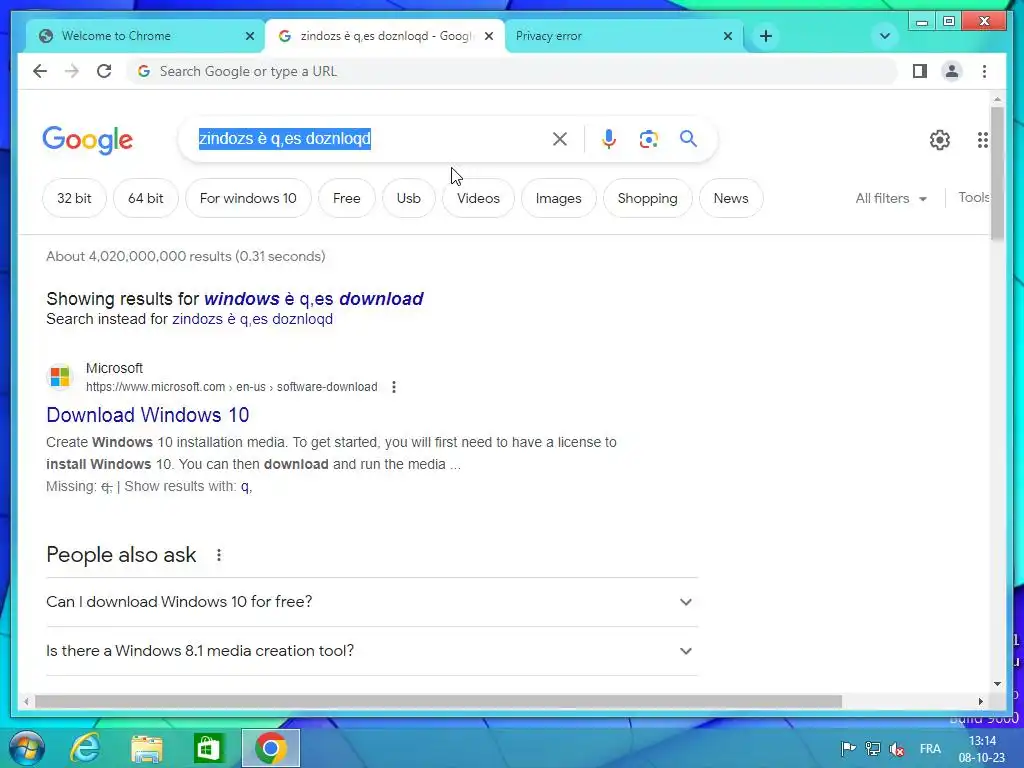
Task: Search by image with Lens icon
Action: (648, 138)
